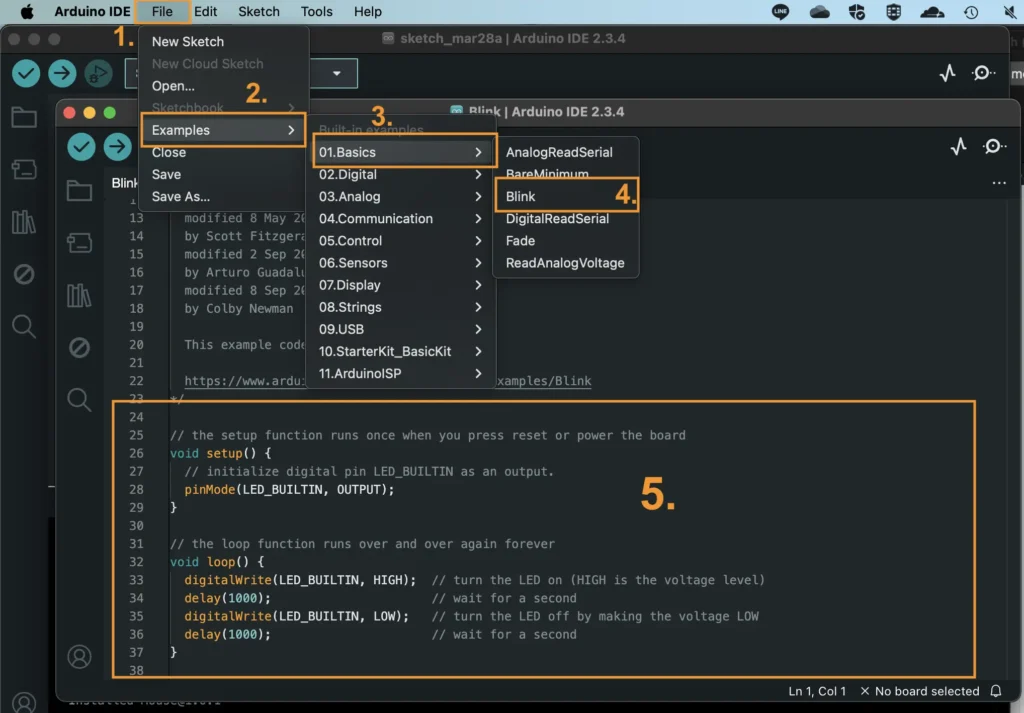1024x713 pixels.
Task: Choose New Sketch from the File menu
Action: coord(188,42)
